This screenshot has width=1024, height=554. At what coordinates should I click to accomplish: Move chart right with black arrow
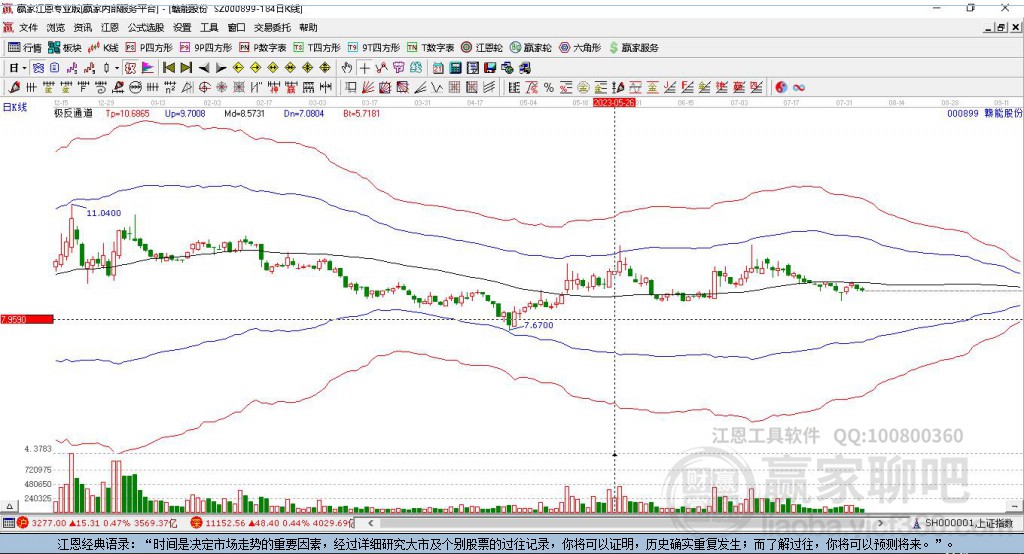coord(221,68)
